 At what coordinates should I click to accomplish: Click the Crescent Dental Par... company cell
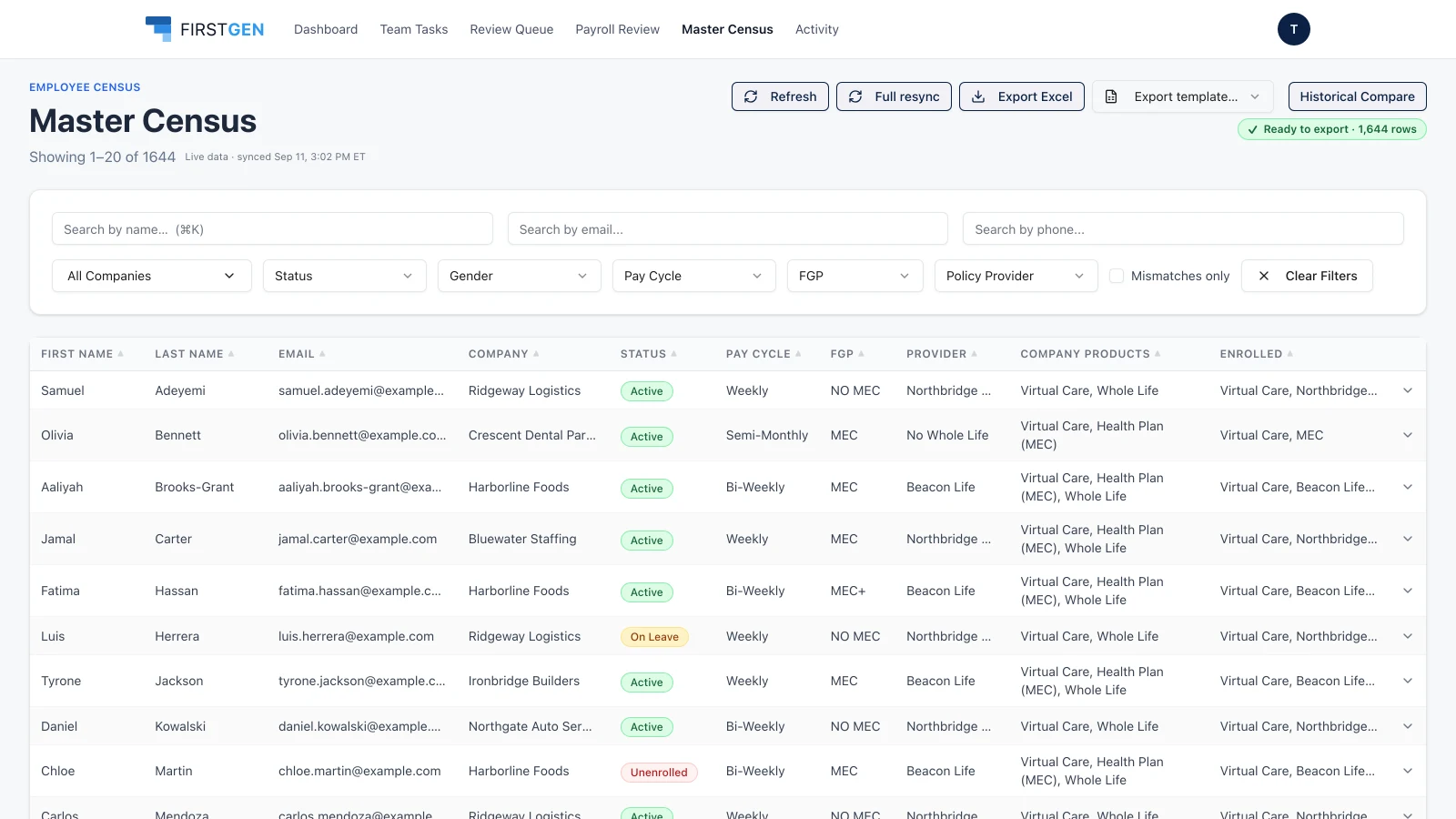click(532, 435)
